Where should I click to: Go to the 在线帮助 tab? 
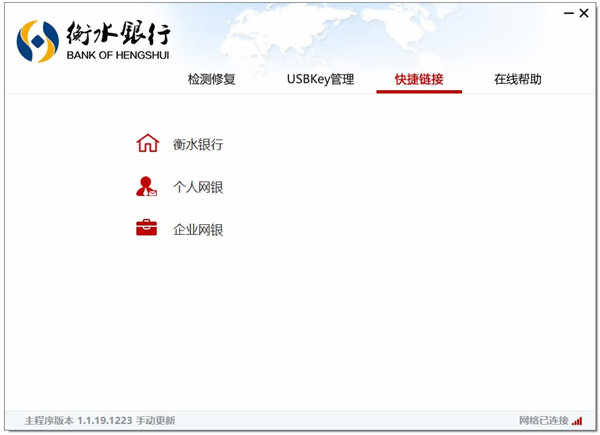(518, 79)
